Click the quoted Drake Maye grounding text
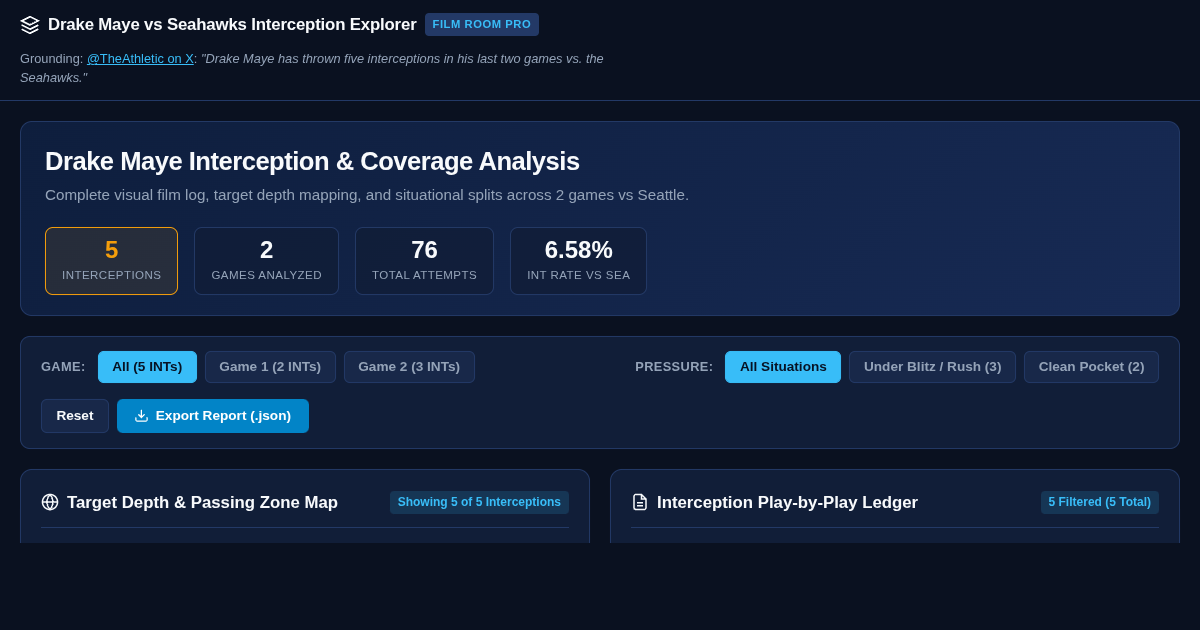This screenshot has height=630, width=1200. [312, 68]
